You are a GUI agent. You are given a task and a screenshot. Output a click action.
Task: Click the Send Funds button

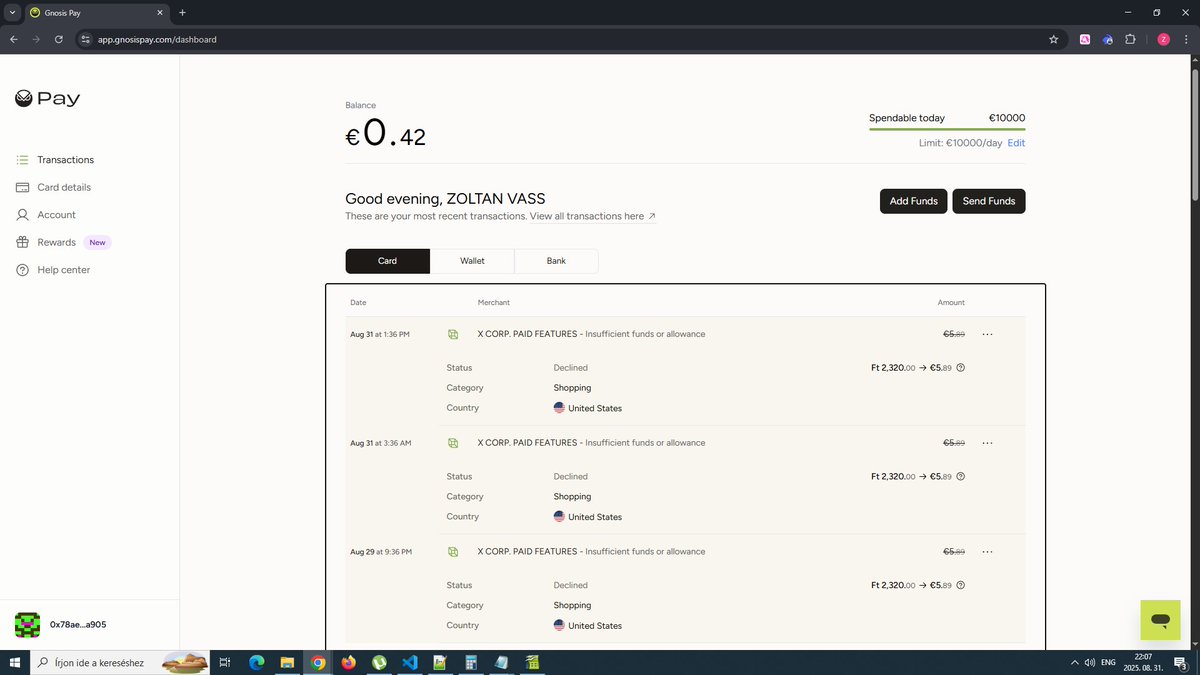tap(988, 201)
